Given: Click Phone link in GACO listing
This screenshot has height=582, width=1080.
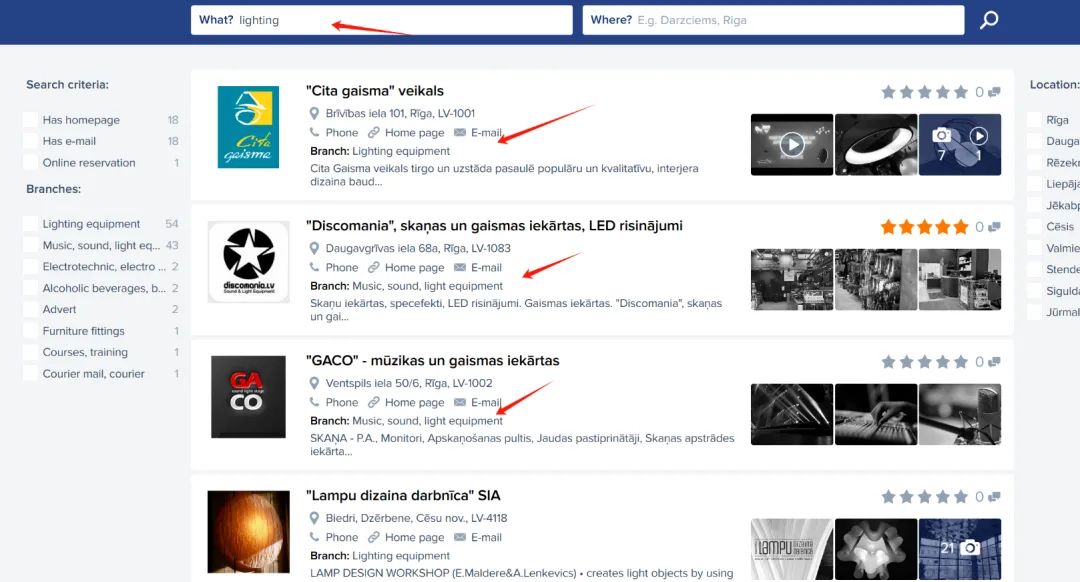Looking at the screenshot, I should pyautogui.click(x=342, y=403).
